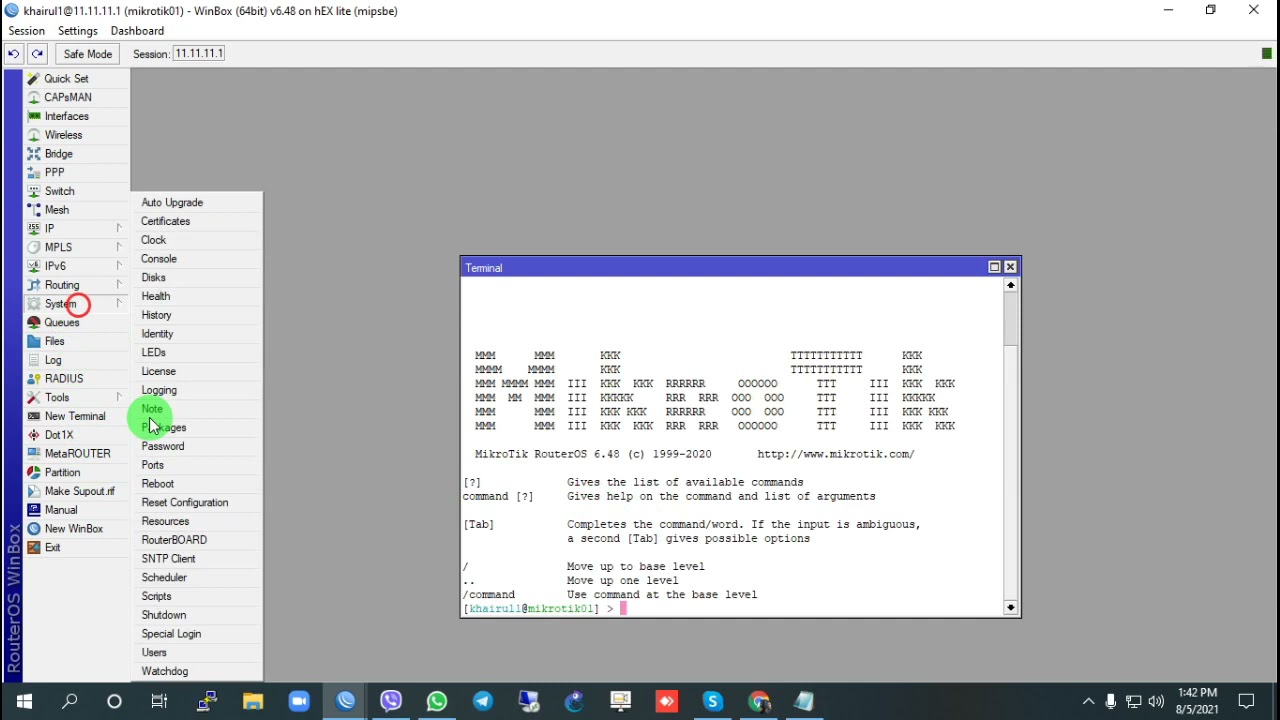Viewport: 1280px width, 720px height.
Task: Click the Session address field
Action: click(199, 53)
